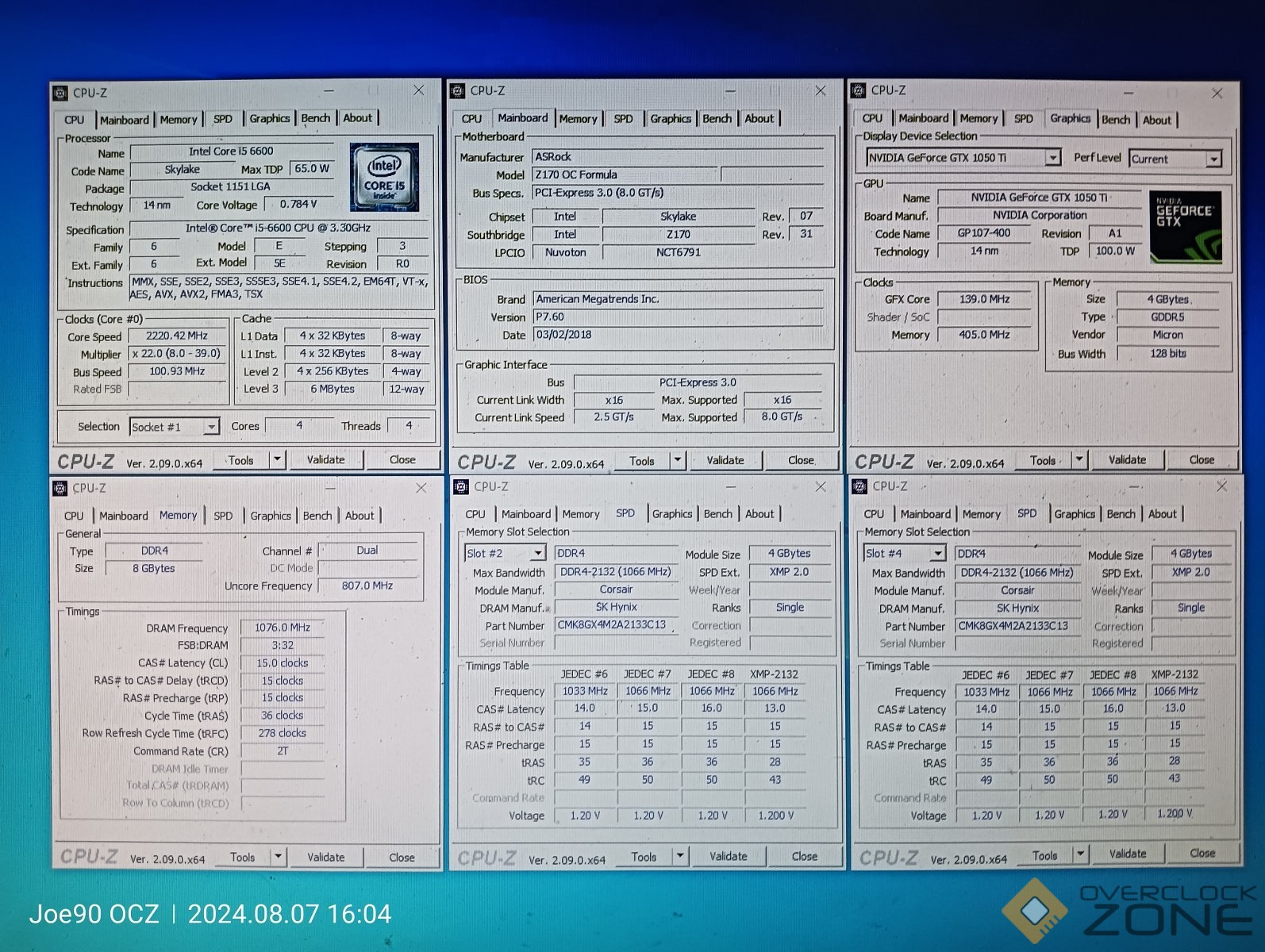
Task: Click the CPU-Z icon in the Slot #2 window title bar
Action: click(x=459, y=486)
